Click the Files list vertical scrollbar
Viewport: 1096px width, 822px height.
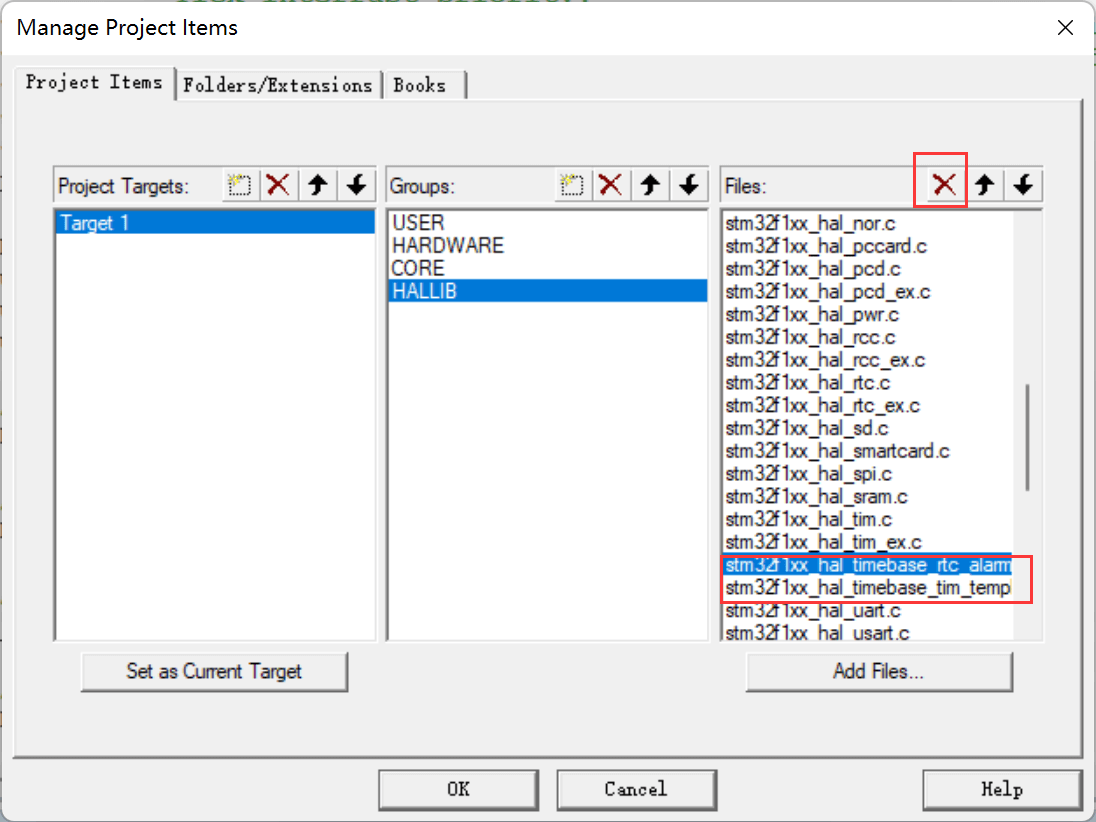tap(1027, 438)
